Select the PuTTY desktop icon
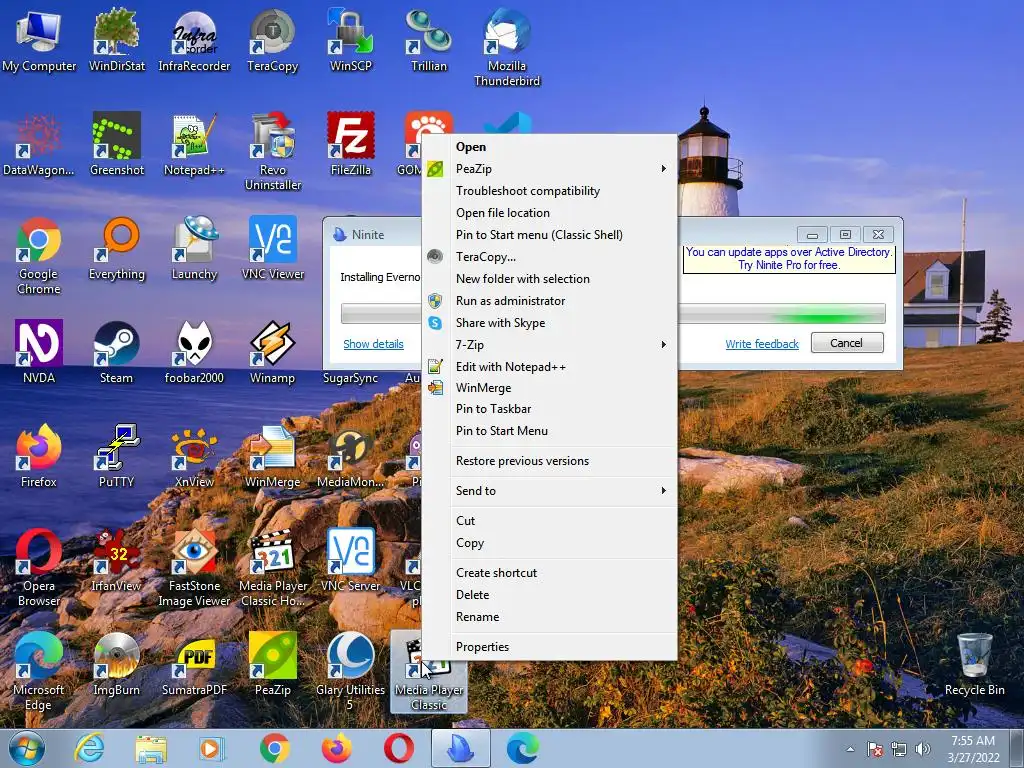Viewport: 1024px width, 768px height. coord(117,456)
